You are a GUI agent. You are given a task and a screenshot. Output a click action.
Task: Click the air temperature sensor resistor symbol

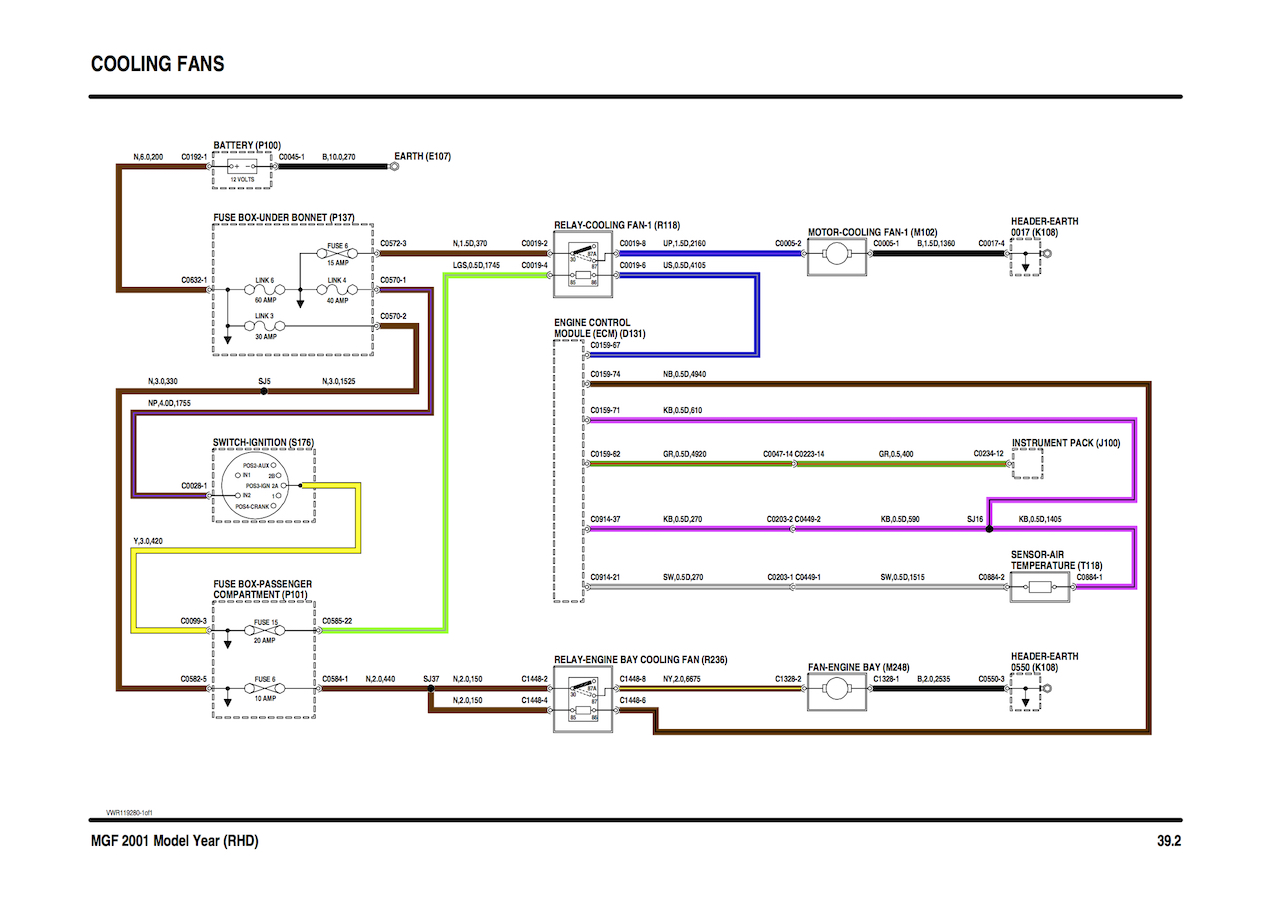pos(1039,587)
